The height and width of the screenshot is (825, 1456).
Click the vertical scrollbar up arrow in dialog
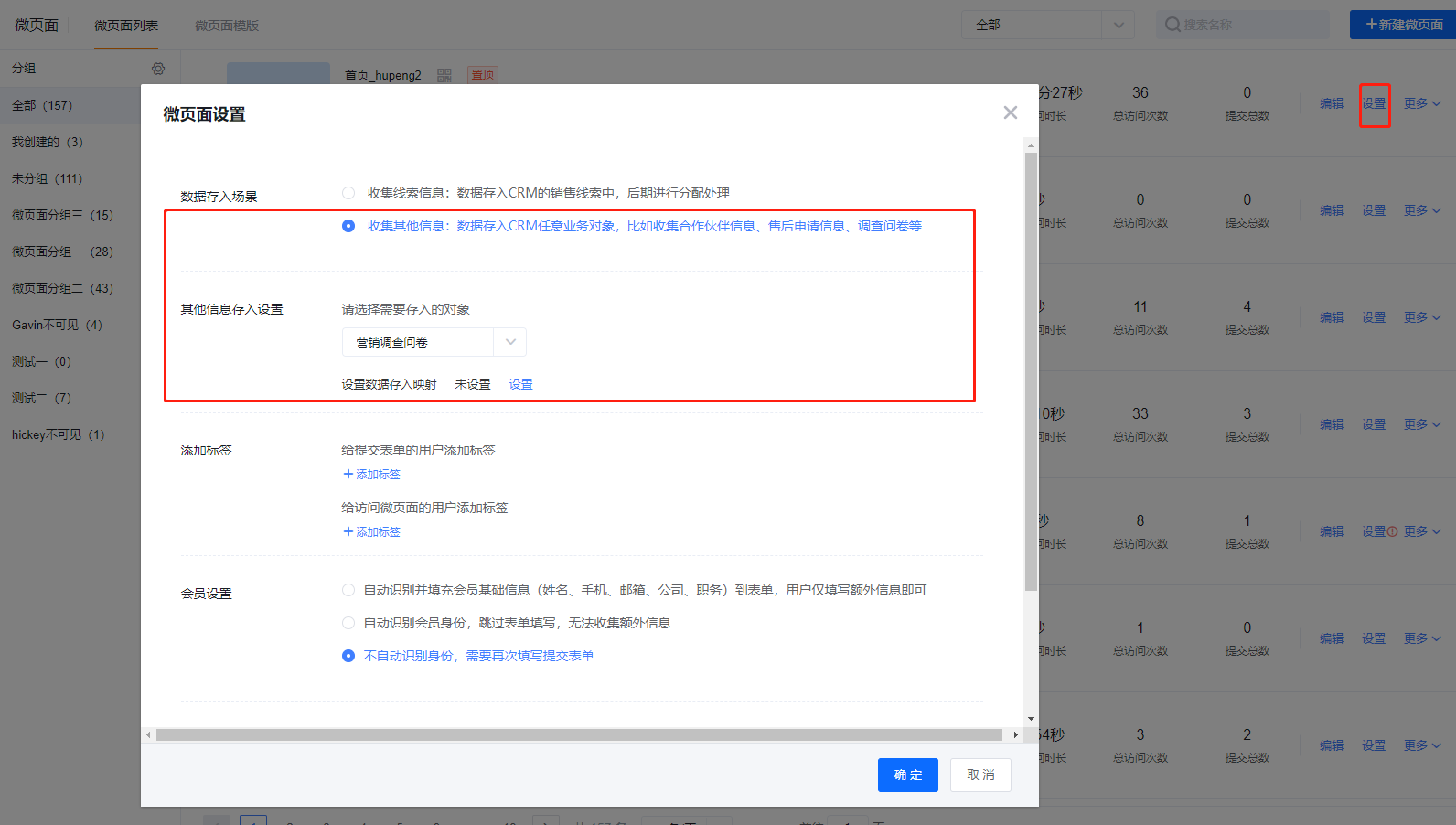(1031, 145)
